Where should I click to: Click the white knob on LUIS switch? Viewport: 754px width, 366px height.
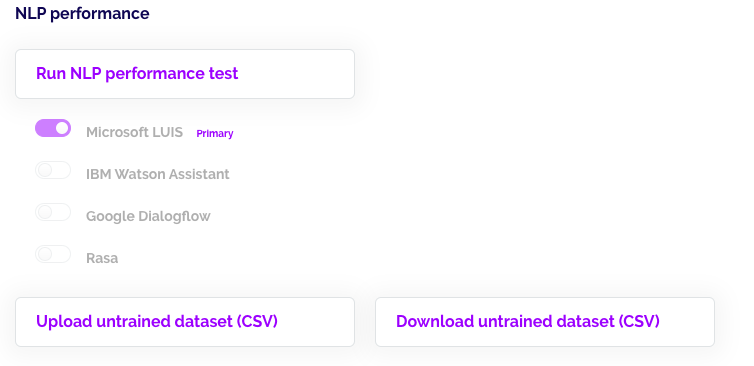(x=62, y=128)
